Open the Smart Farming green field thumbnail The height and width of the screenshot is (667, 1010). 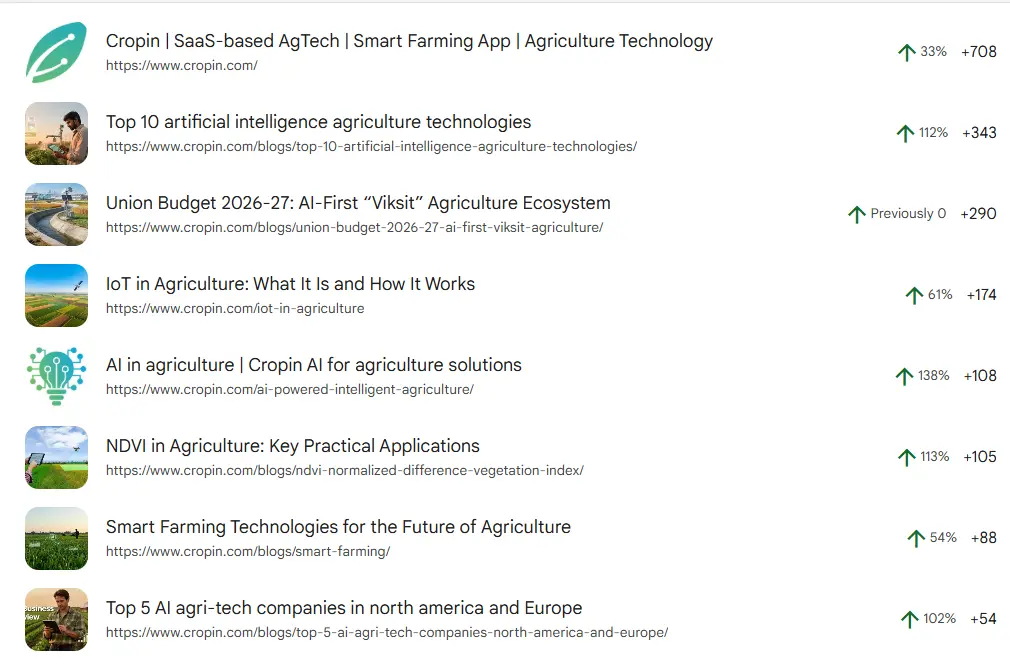tap(56, 538)
